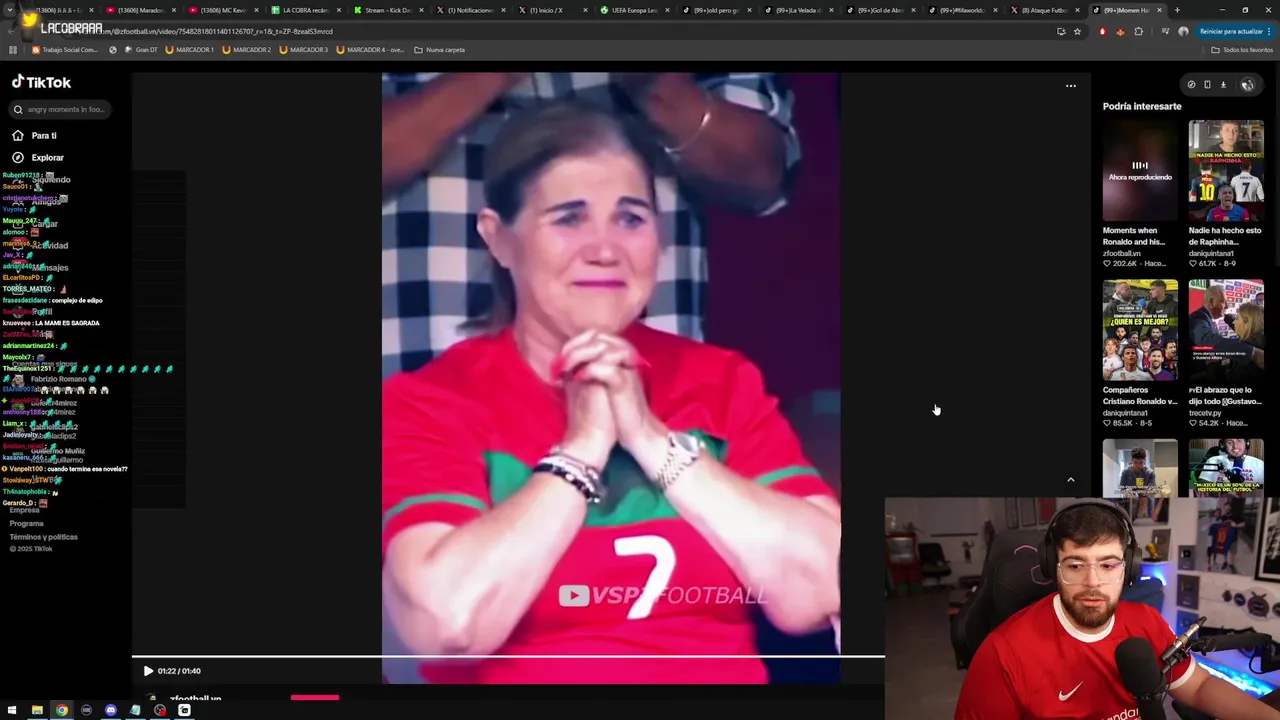Open the 'MARCADOR 3' bookmark
This screenshot has height=720, width=1280.
tap(304, 49)
